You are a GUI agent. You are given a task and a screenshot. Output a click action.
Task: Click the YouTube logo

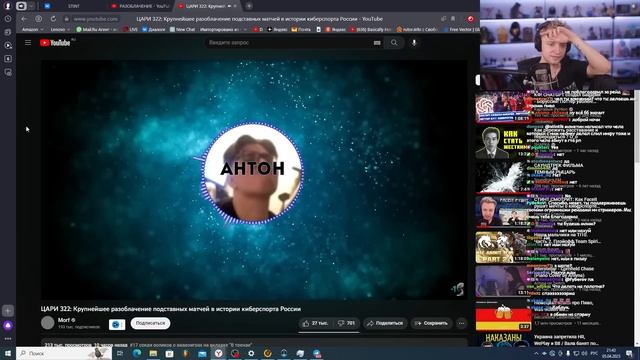click(55, 43)
